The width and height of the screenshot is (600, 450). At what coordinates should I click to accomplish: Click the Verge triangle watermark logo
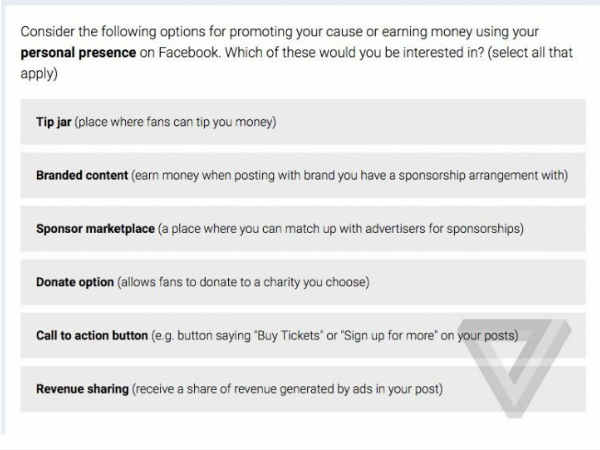(514, 368)
